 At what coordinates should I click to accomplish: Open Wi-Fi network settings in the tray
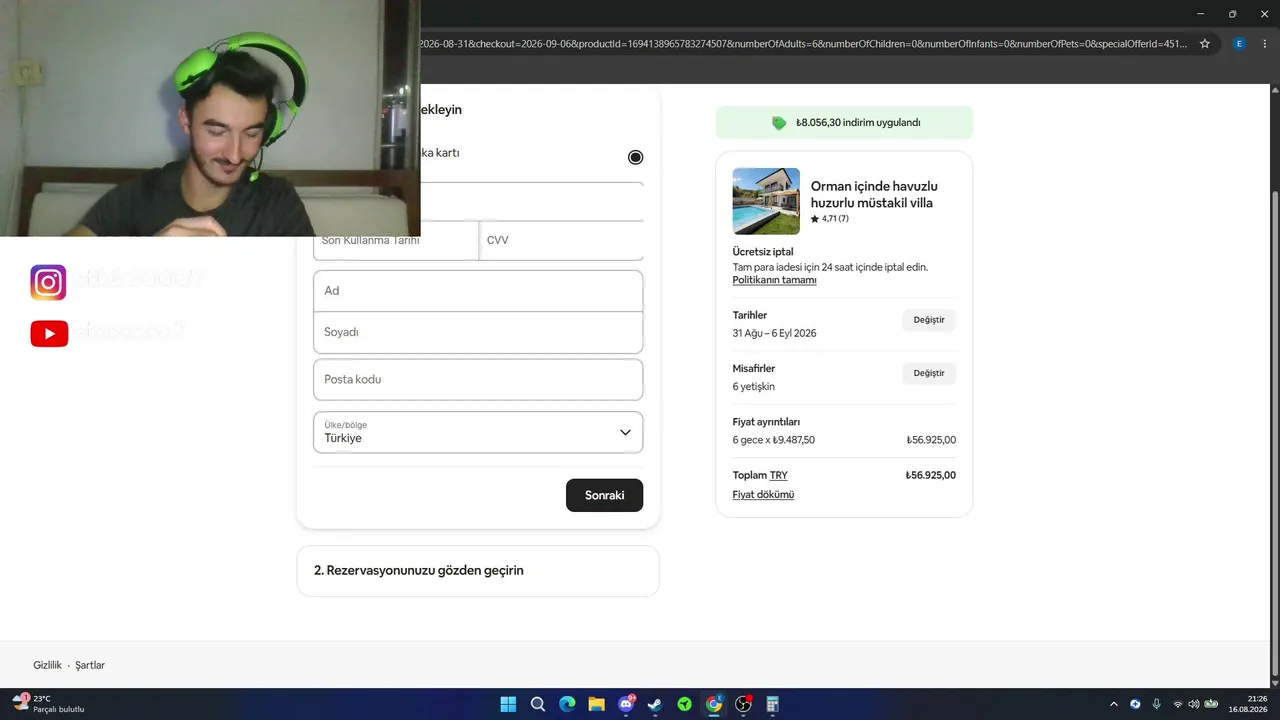pyautogui.click(x=1177, y=704)
